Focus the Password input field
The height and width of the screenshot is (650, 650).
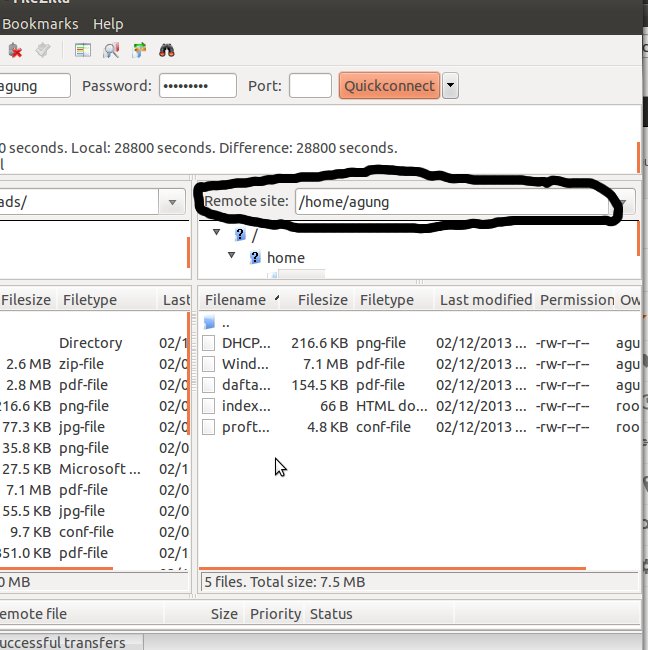coord(198,86)
